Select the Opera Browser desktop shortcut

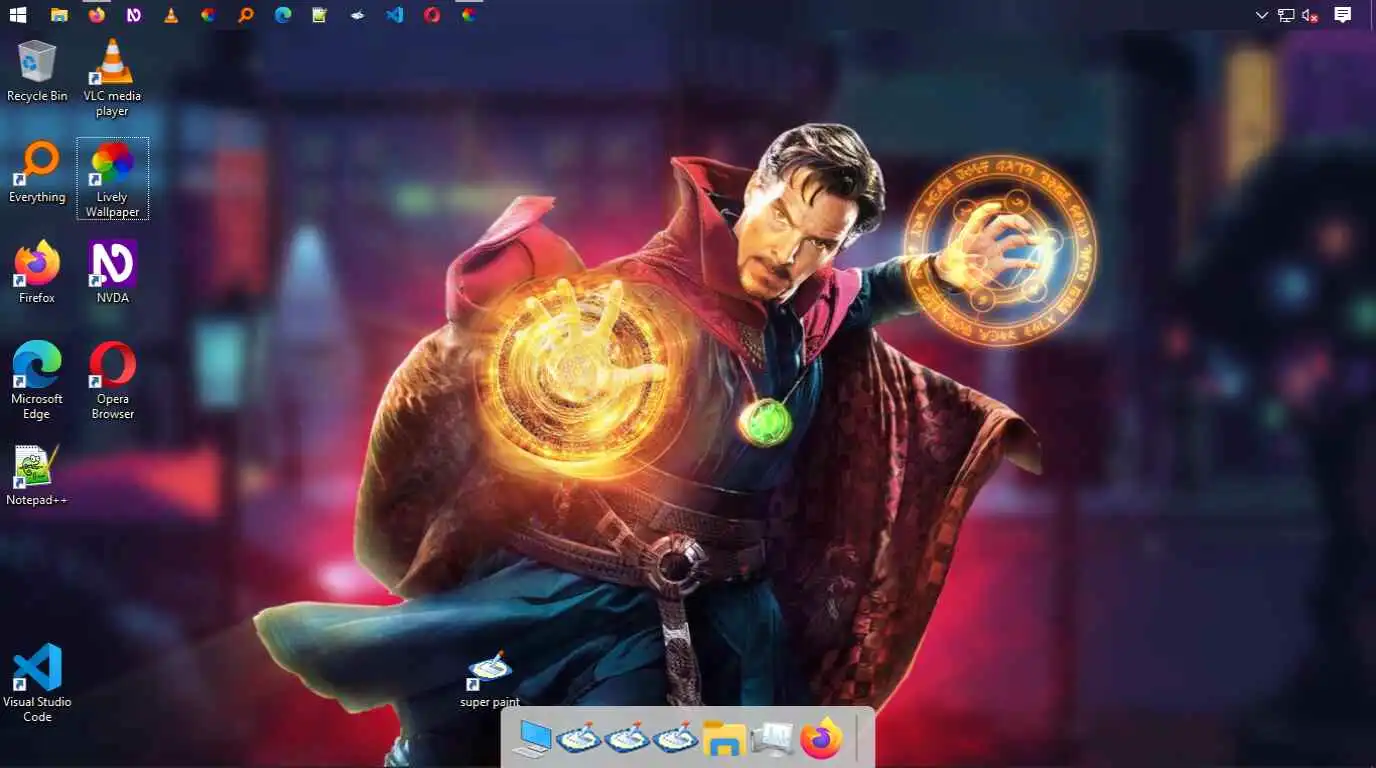(112, 380)
